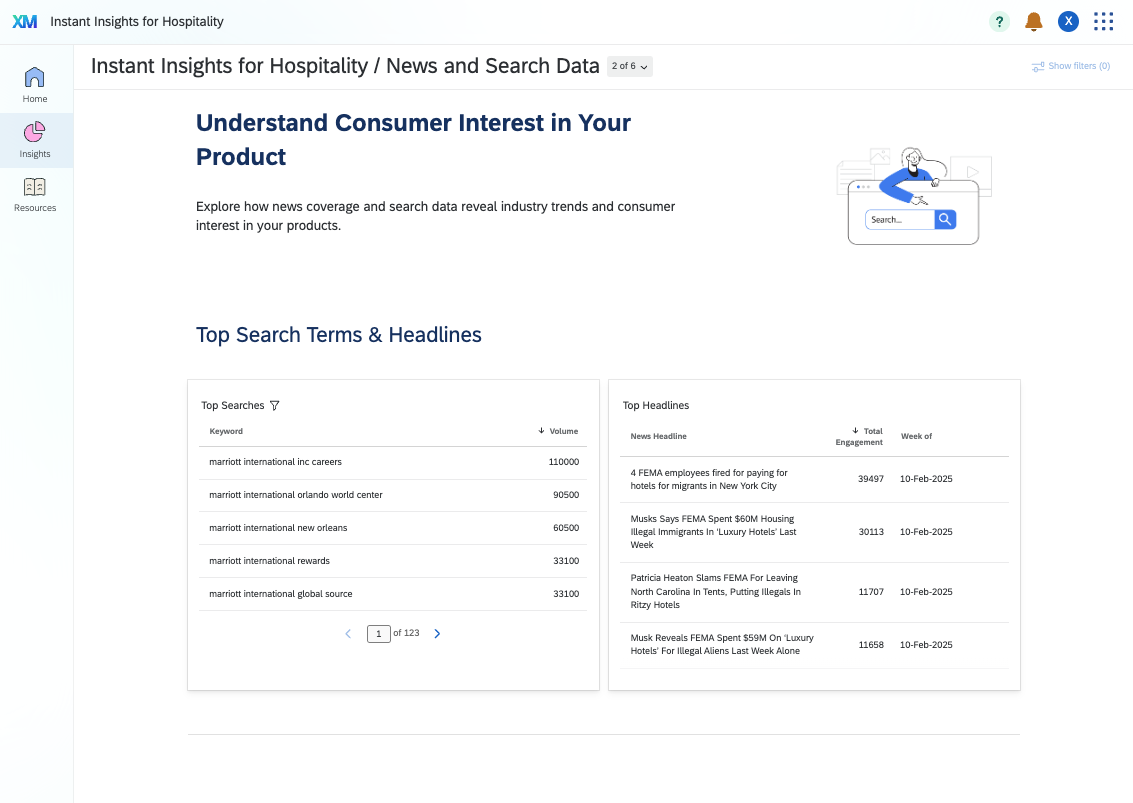Open Insights in the sidebar
Screen dimensions: 1133x803
pos(35,140)
